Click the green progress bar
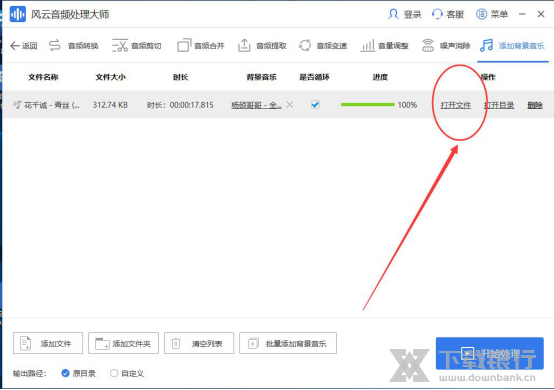This screenshot has width=554, height=390. click(x=367, y=105)
